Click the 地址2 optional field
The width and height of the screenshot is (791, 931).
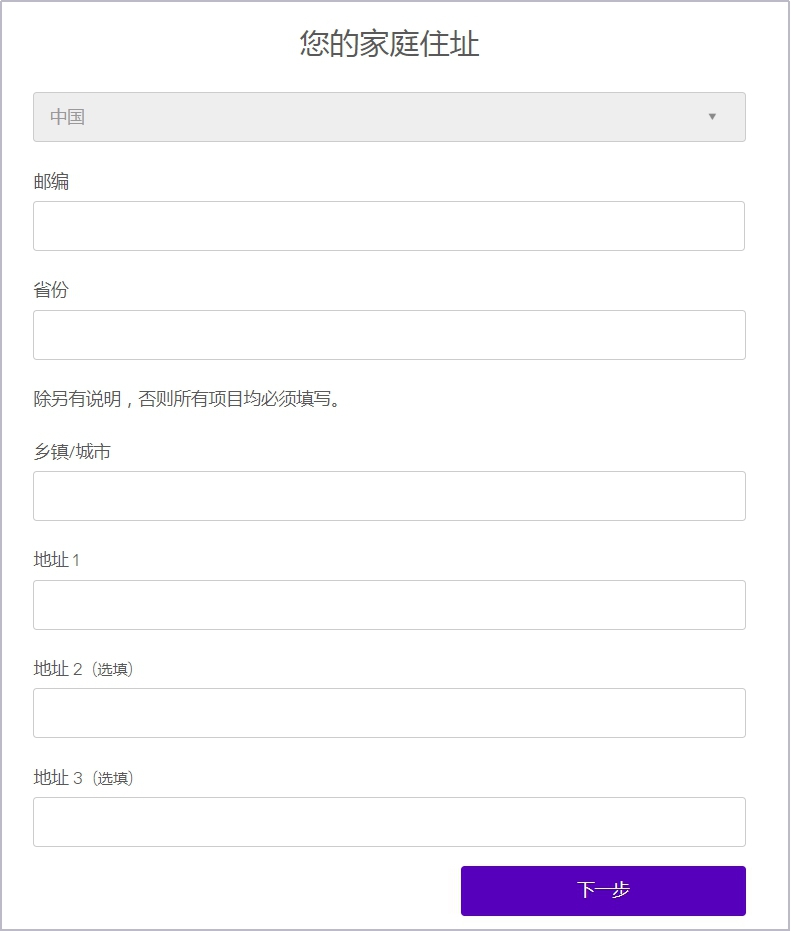click(389, 712)
